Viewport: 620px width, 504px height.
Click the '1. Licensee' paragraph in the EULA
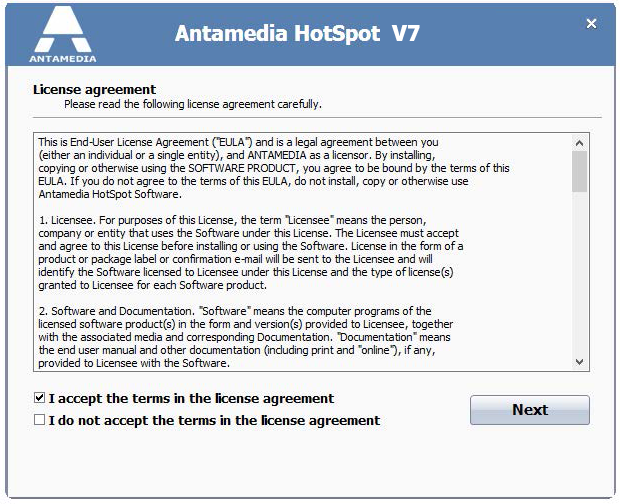point(251,252)
